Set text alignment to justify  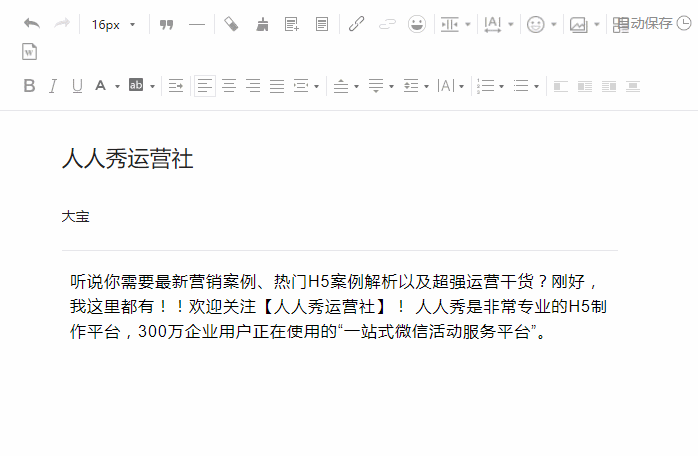click(277, 86)
